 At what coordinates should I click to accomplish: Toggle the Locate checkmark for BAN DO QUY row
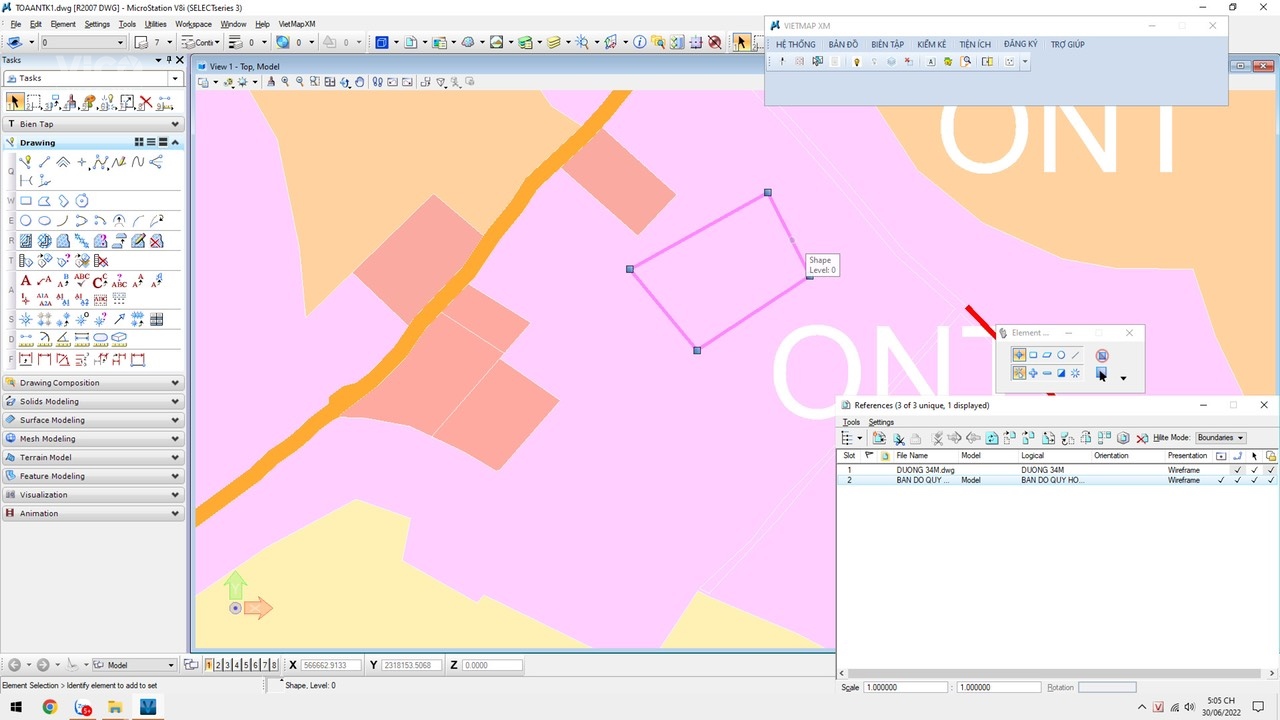point(1254,480)
